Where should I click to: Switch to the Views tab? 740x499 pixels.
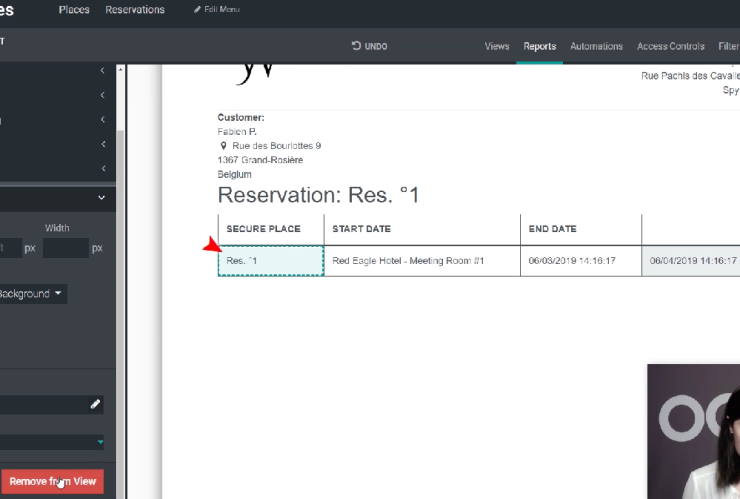(x=497, y=46)
